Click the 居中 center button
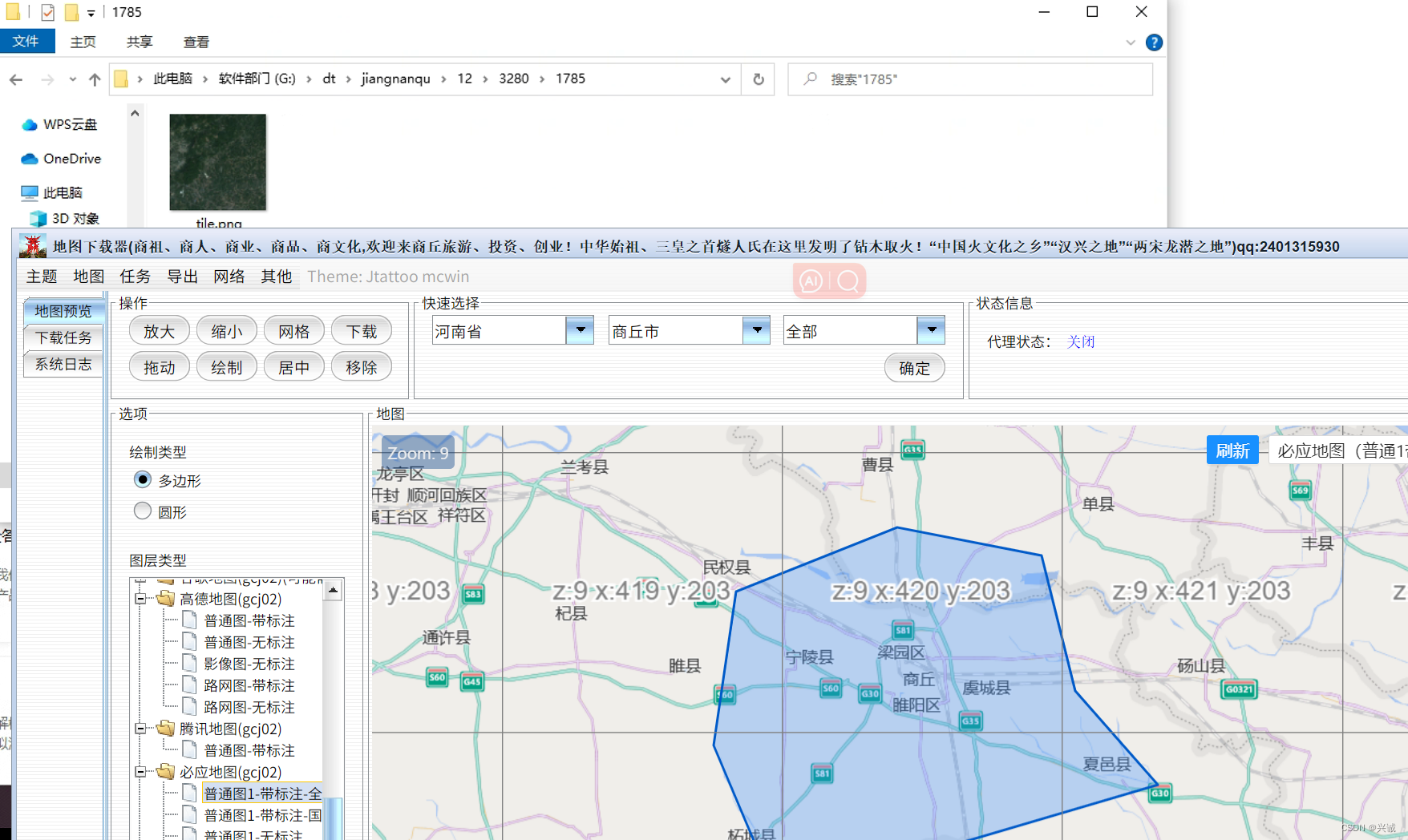Image resolution: width=1408 pixels, height=840 pixels. pyautogui.click(x=294, y=367)
